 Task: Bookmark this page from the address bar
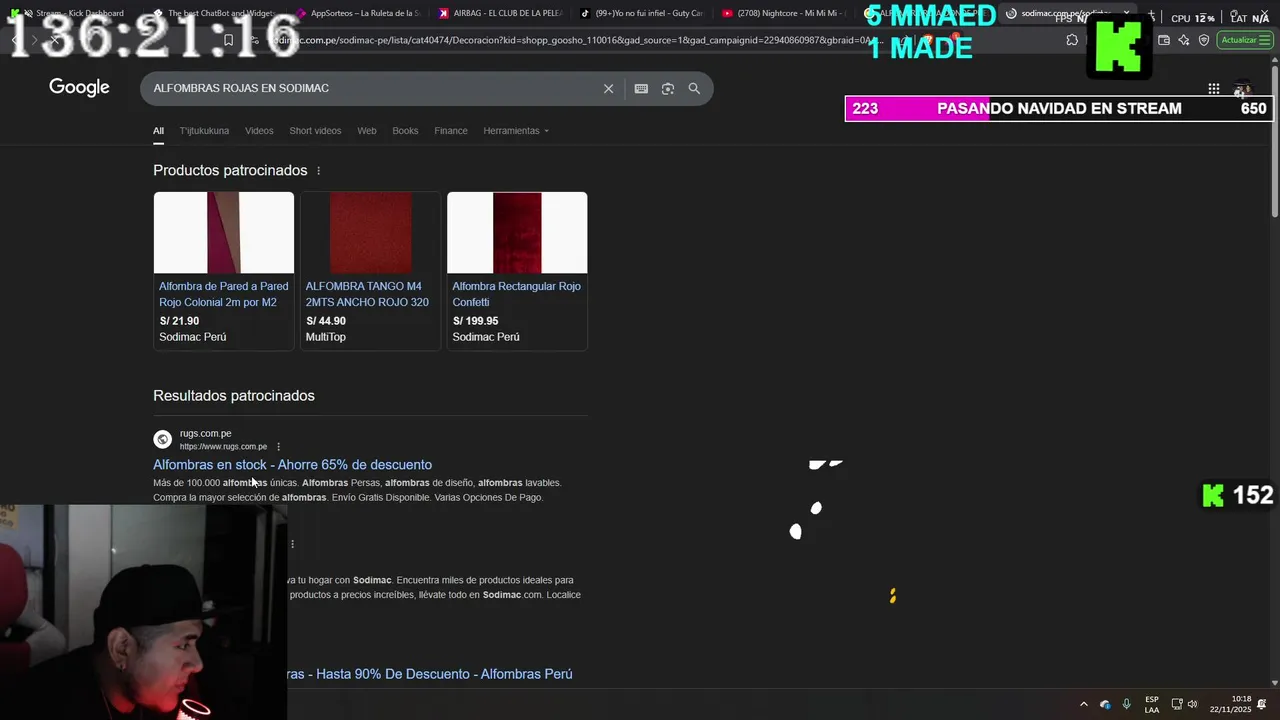click(x=228, y=40)
